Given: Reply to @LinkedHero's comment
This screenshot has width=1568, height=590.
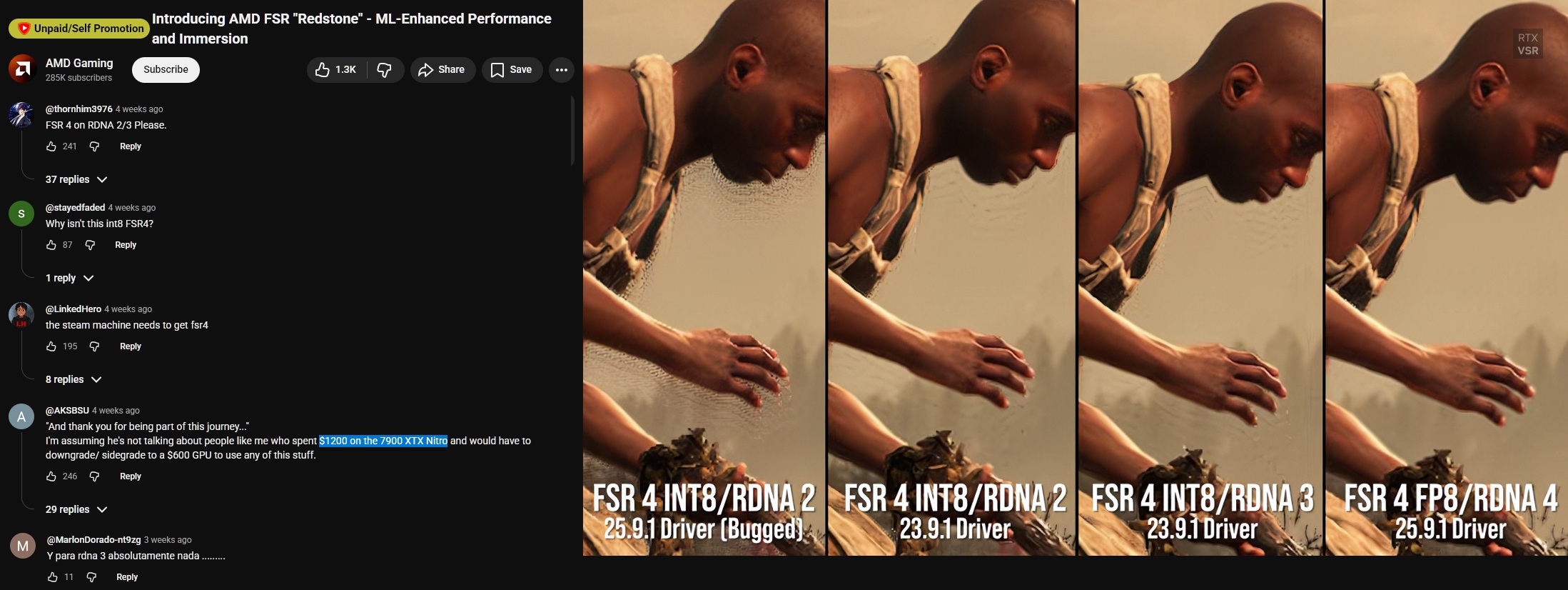Looking at the screenshot, I should (x=131, y=346).
